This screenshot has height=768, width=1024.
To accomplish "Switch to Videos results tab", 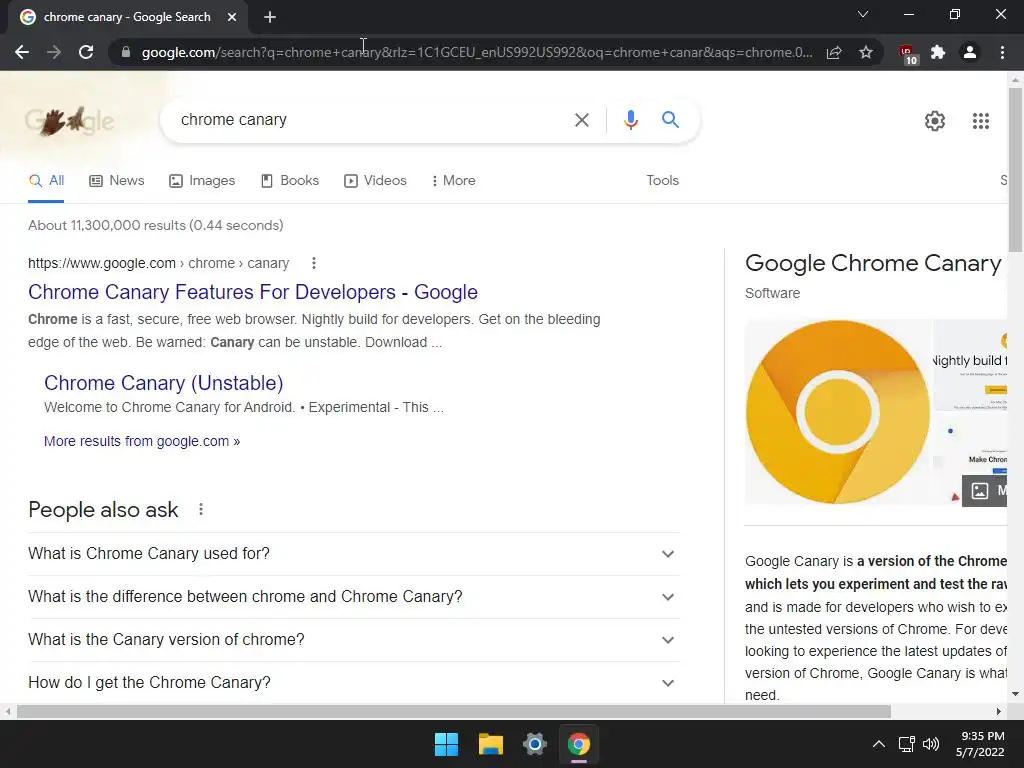I will 376,181.
